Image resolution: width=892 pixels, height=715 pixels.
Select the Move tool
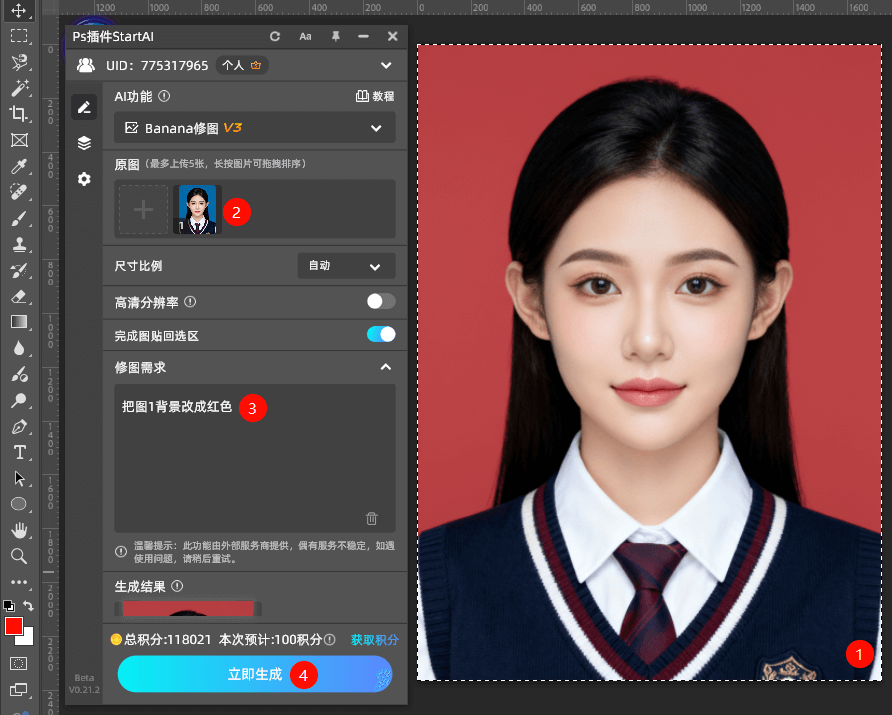(x=20, y=10)
